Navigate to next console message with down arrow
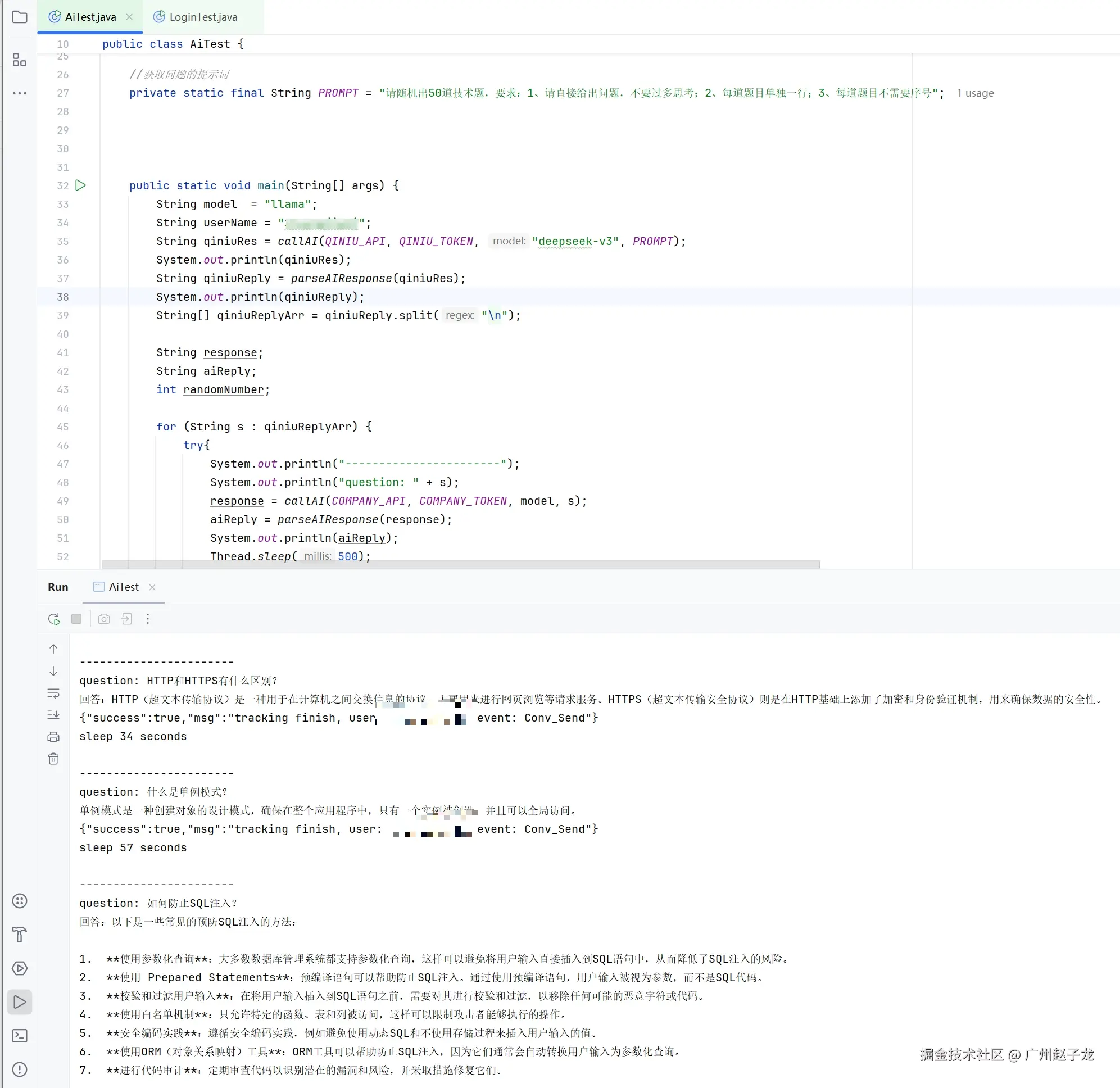 (x=54, y=671)
